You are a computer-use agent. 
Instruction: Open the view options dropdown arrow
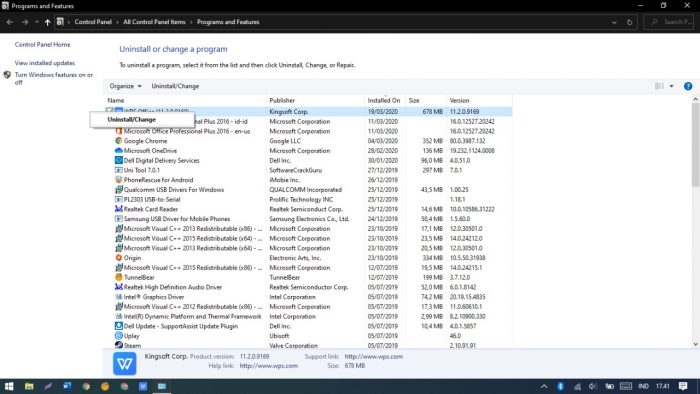(x=671, y=86)
